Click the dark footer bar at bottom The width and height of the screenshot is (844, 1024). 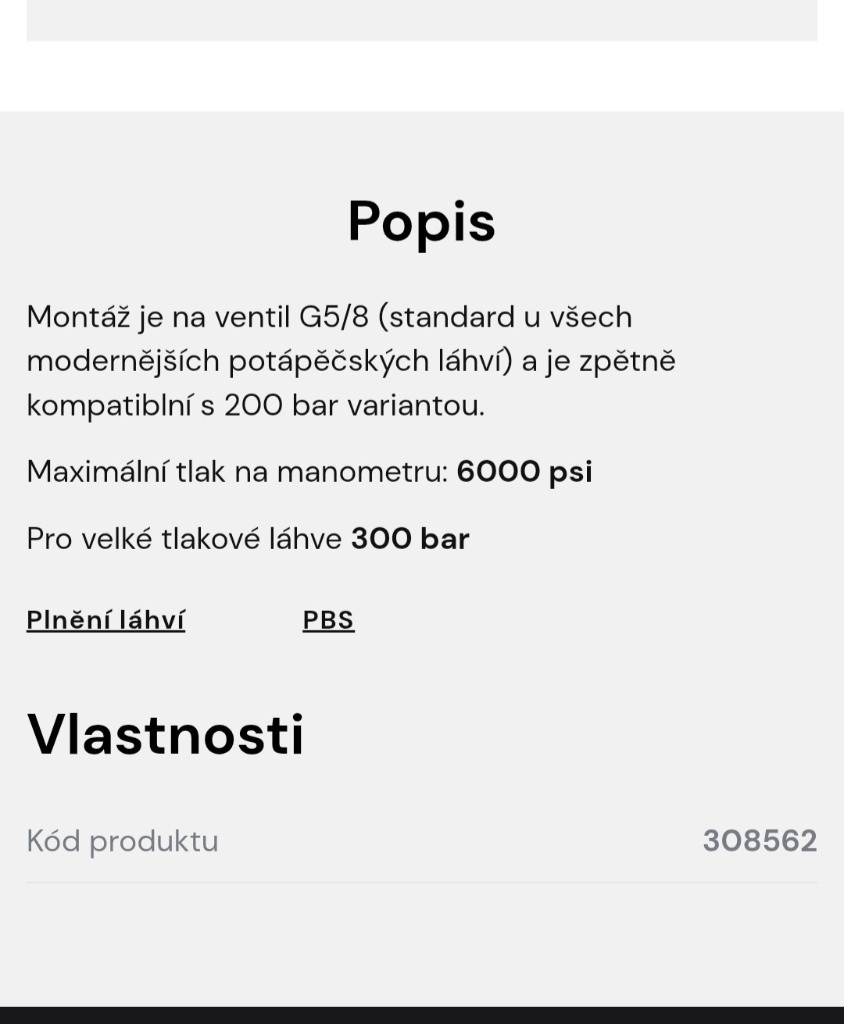click(422, 1014)
